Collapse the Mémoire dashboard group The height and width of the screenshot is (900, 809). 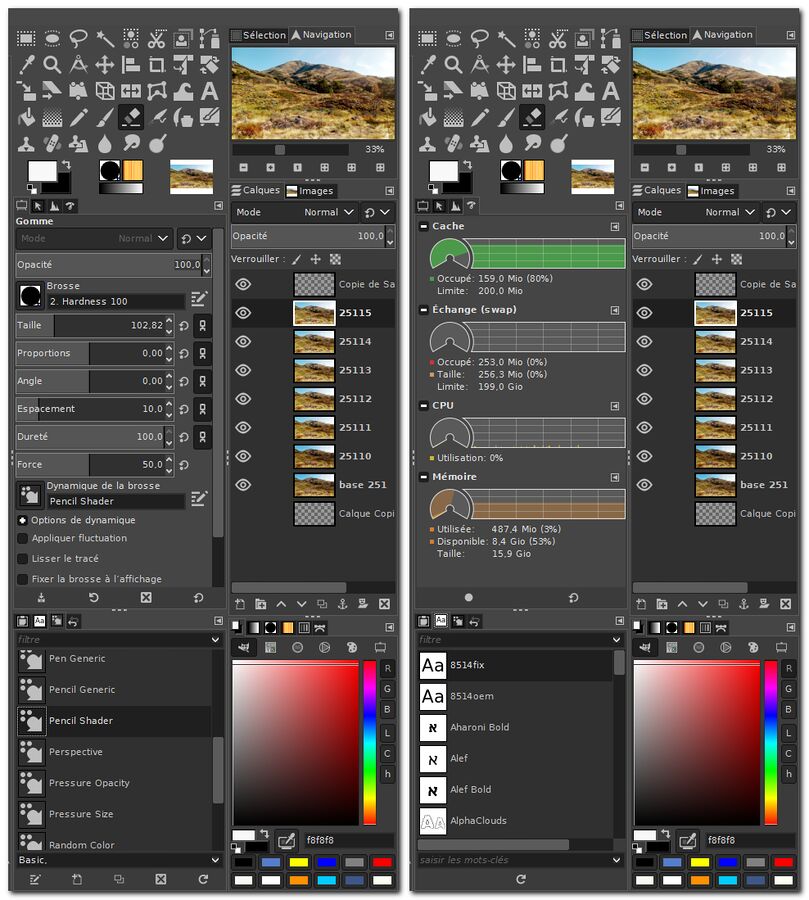click(424, 477)
